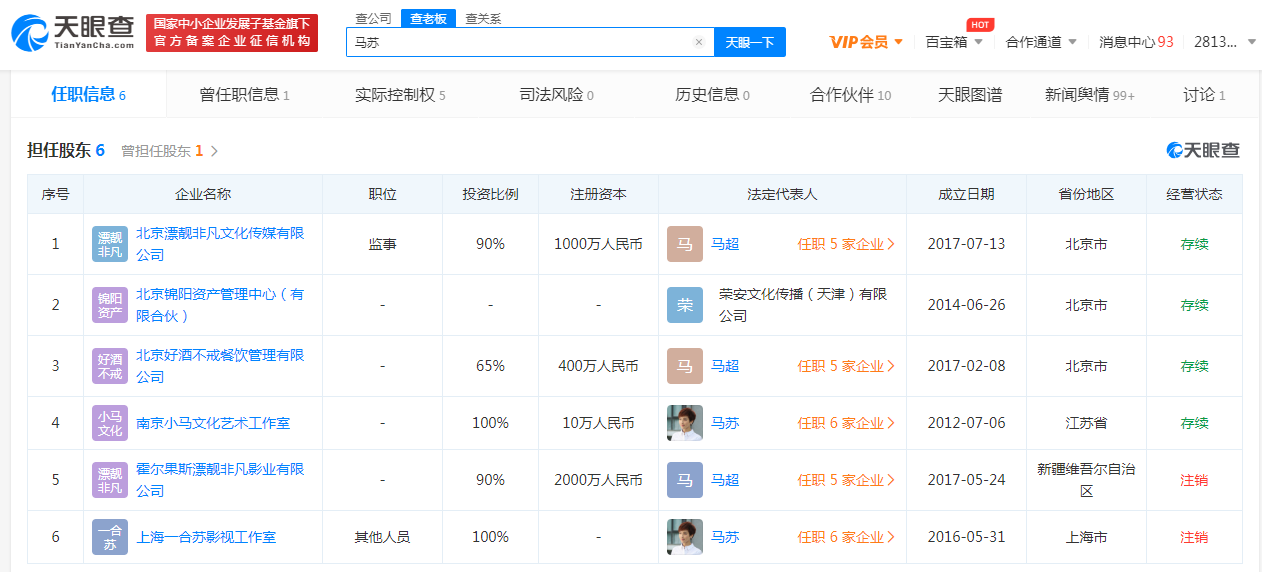Click the 一合苏 company logo icon
Image resolution: width=1262 pixels, height=572 pixels.
[x=110, y=537]
